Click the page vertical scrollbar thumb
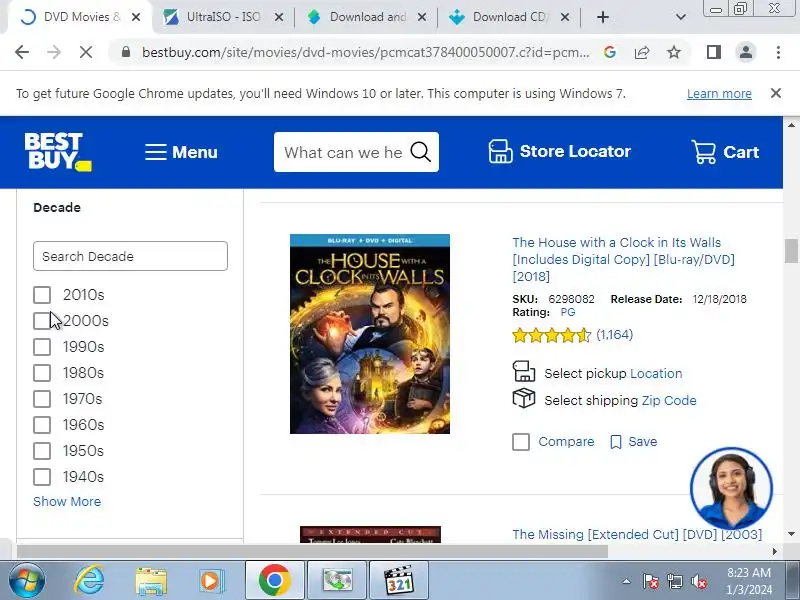800x600 pixels. coord(791,251)
